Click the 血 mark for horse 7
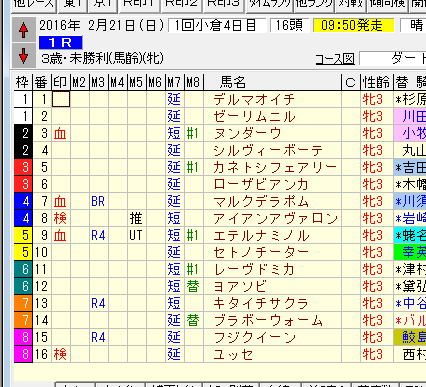Screen dimensions: 426x387 60,201
